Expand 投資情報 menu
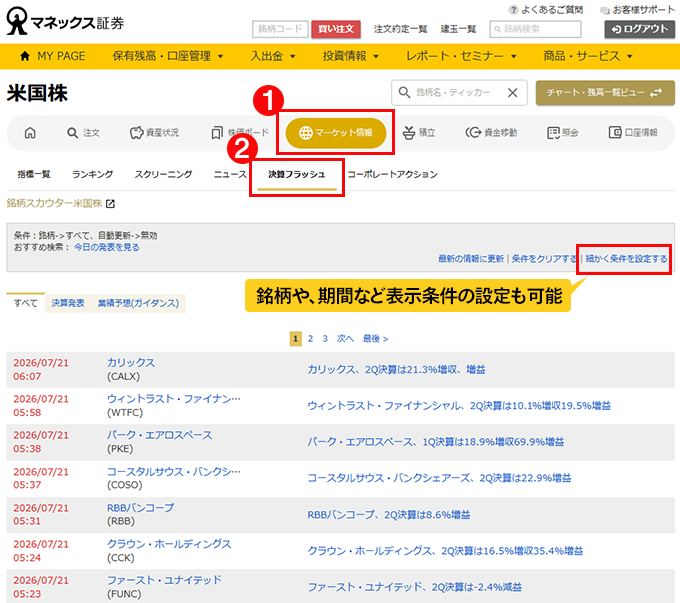 tap(350, 56)
